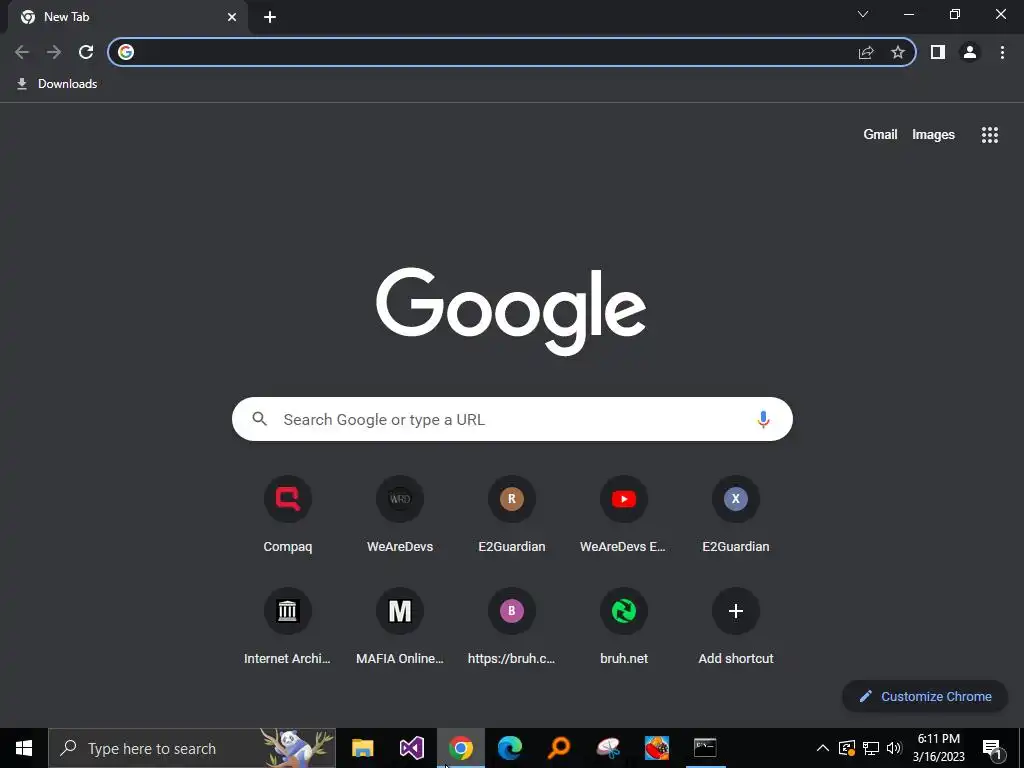The image size is (1024, 768).
Task: Open the Internet Archive shortcut
Action: (x=288, y=627)
